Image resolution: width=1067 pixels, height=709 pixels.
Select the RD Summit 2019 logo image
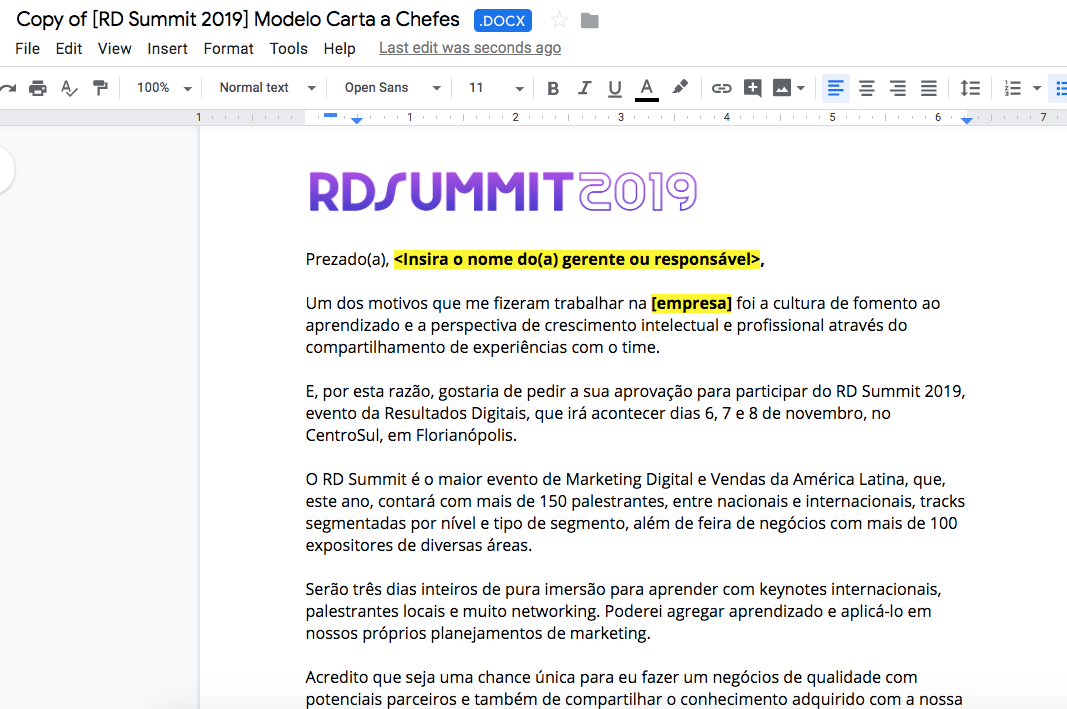point(503,191)
